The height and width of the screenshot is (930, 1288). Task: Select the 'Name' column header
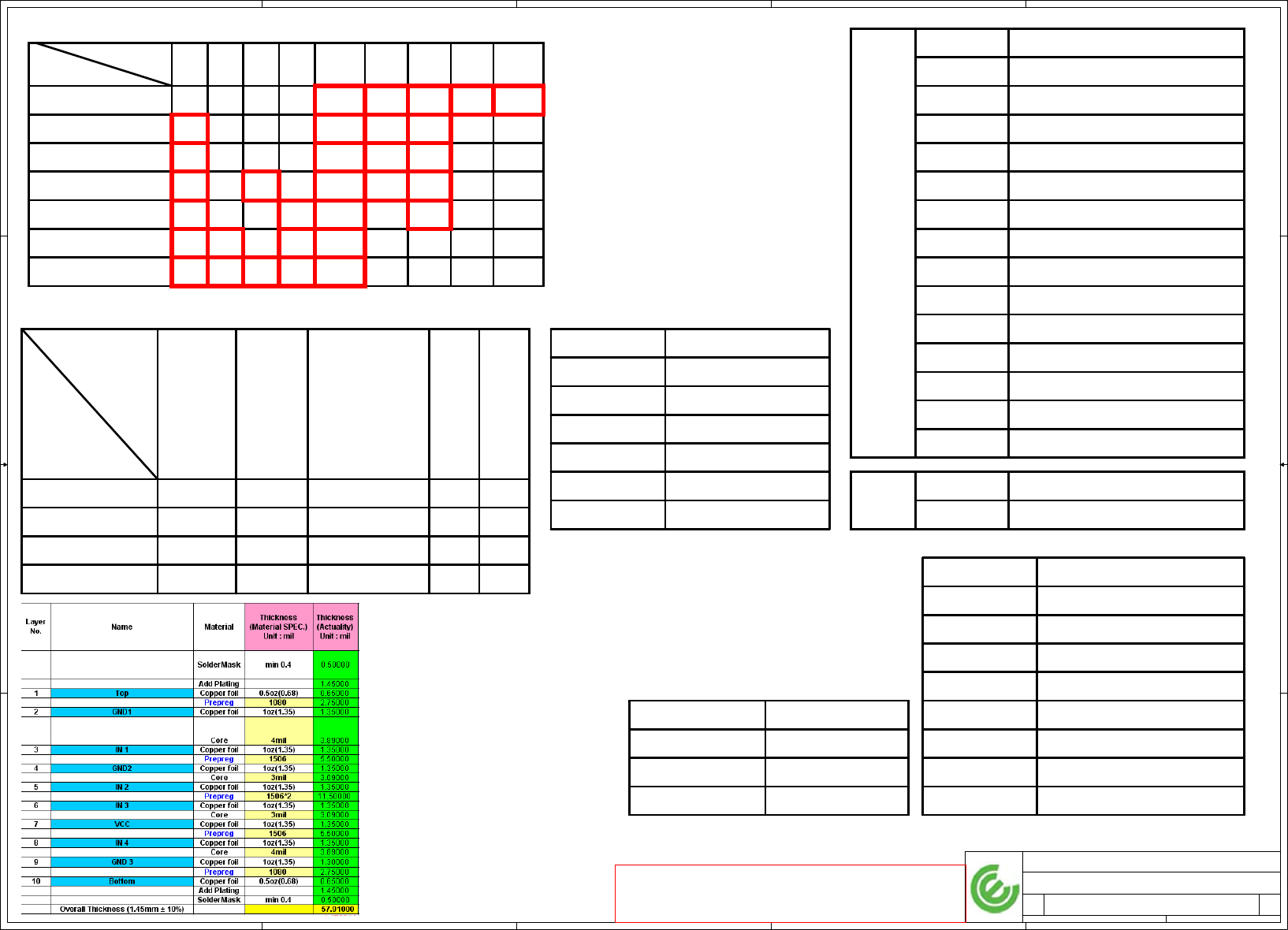122,627
